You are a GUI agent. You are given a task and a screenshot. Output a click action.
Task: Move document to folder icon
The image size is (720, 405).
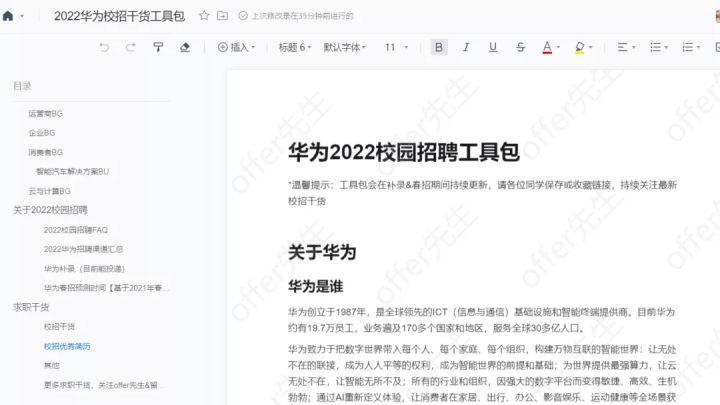[222, 16]
